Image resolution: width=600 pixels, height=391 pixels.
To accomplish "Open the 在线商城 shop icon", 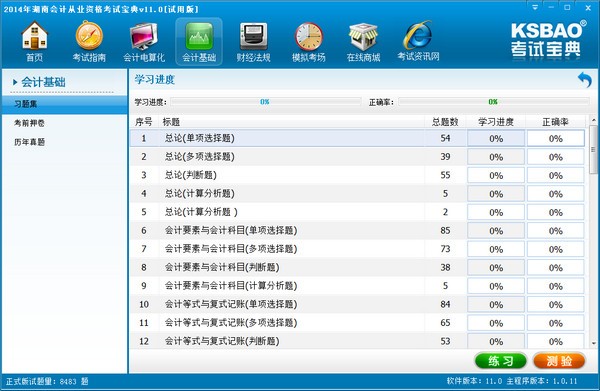I will (363, 42).
